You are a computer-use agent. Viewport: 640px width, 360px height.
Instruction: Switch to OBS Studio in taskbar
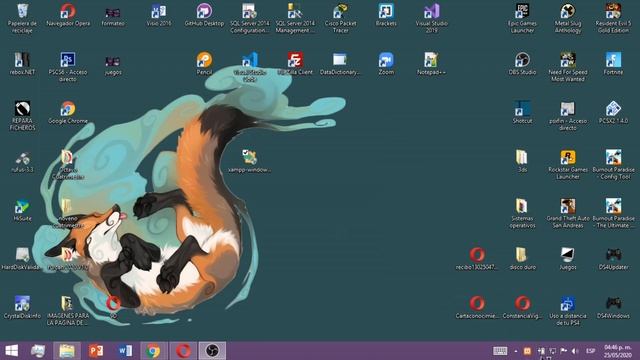click(x=212, y=351)
